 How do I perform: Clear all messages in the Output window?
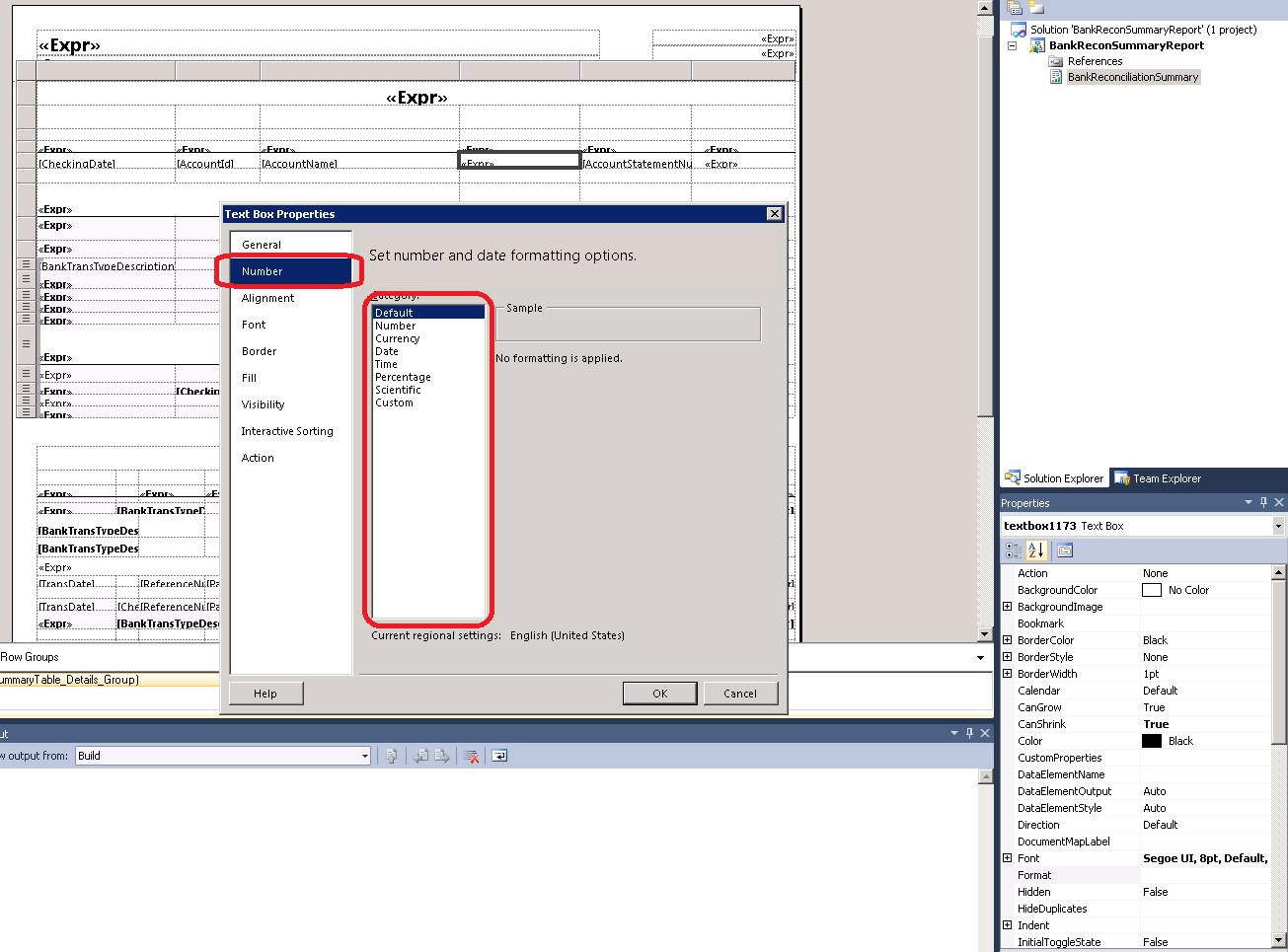pos(470,756)
